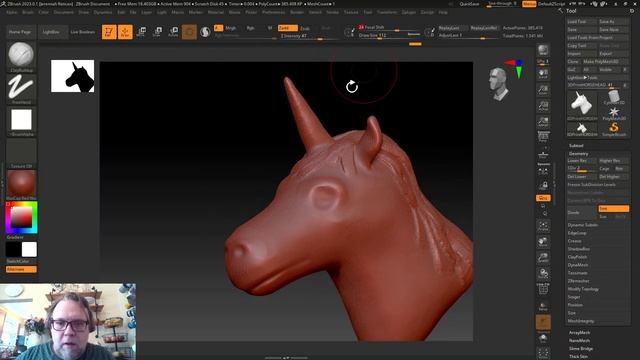Image resolution: width=640 pixels, height=360 pixels.
Task: Select the PolyMesh3D star tool
Action: tap(613, 113)
